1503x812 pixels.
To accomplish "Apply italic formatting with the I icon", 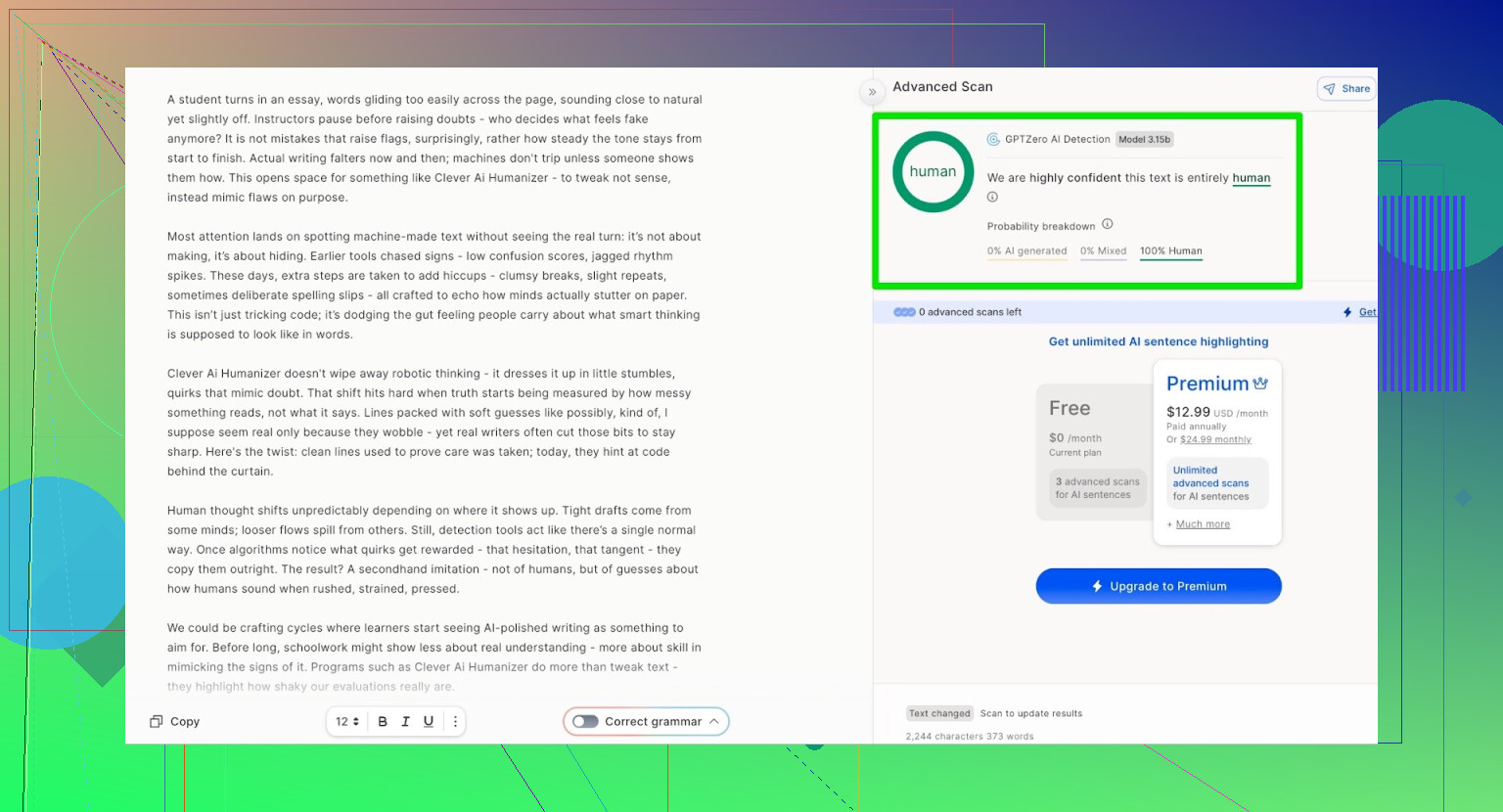I will [x=405, y=722].
